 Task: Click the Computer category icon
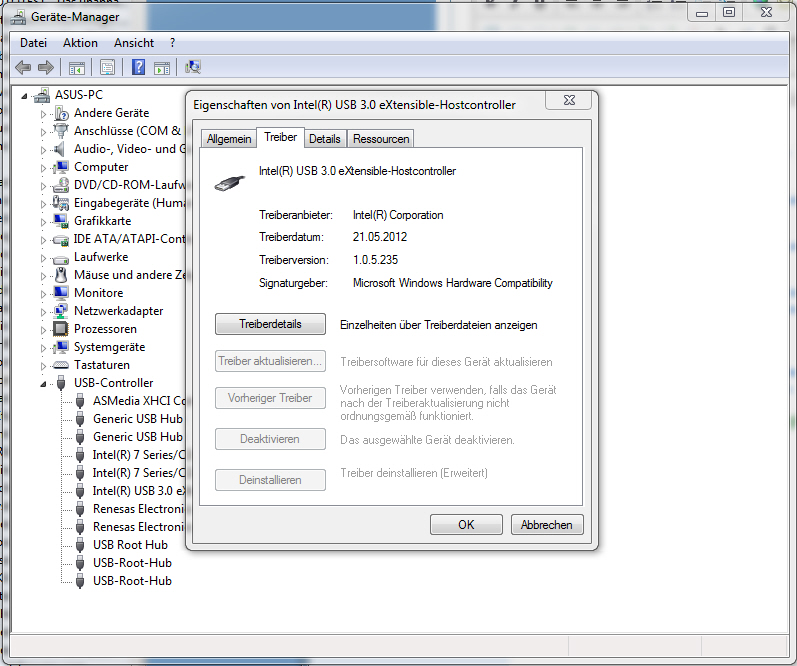61,167
